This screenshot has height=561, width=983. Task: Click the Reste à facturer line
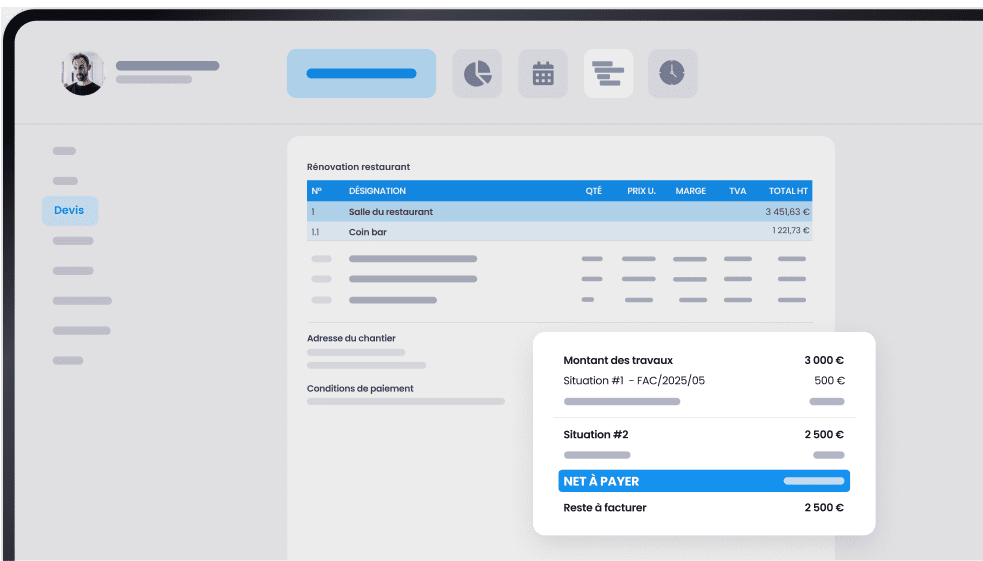pos(605,508)
